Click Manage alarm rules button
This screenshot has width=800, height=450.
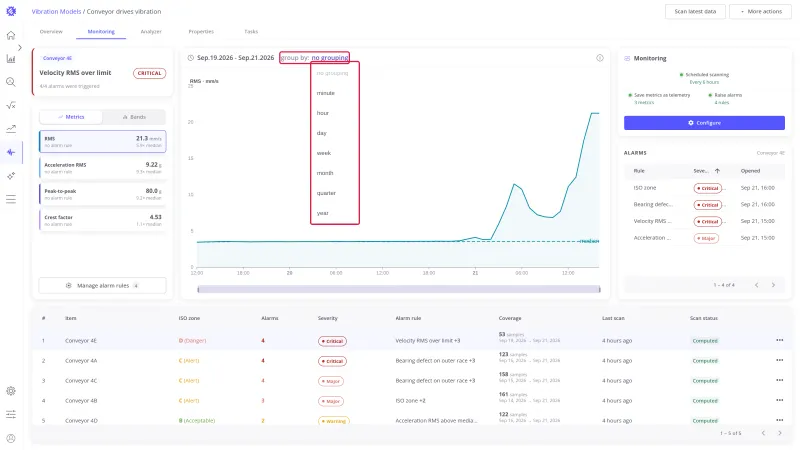[x=103, y=286]
